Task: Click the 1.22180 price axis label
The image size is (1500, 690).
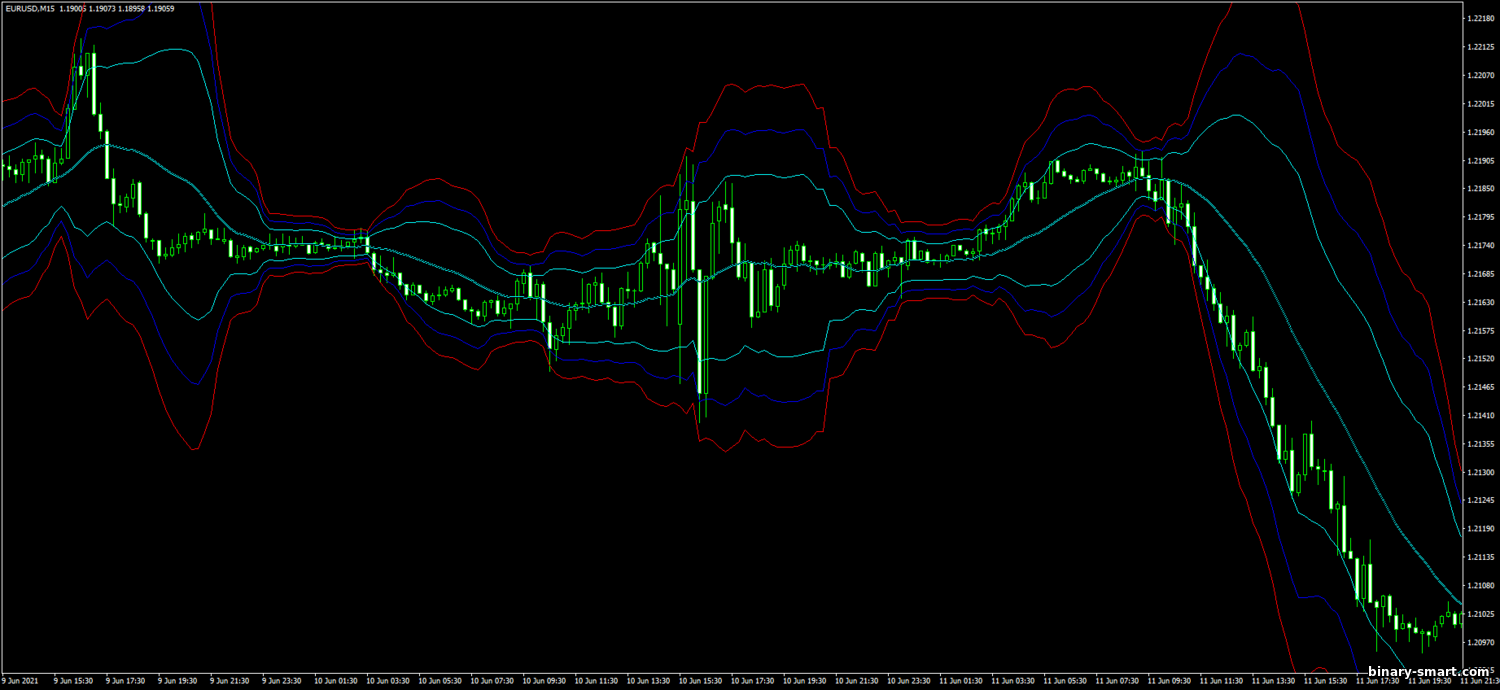Action: (x=1481, y=19)
